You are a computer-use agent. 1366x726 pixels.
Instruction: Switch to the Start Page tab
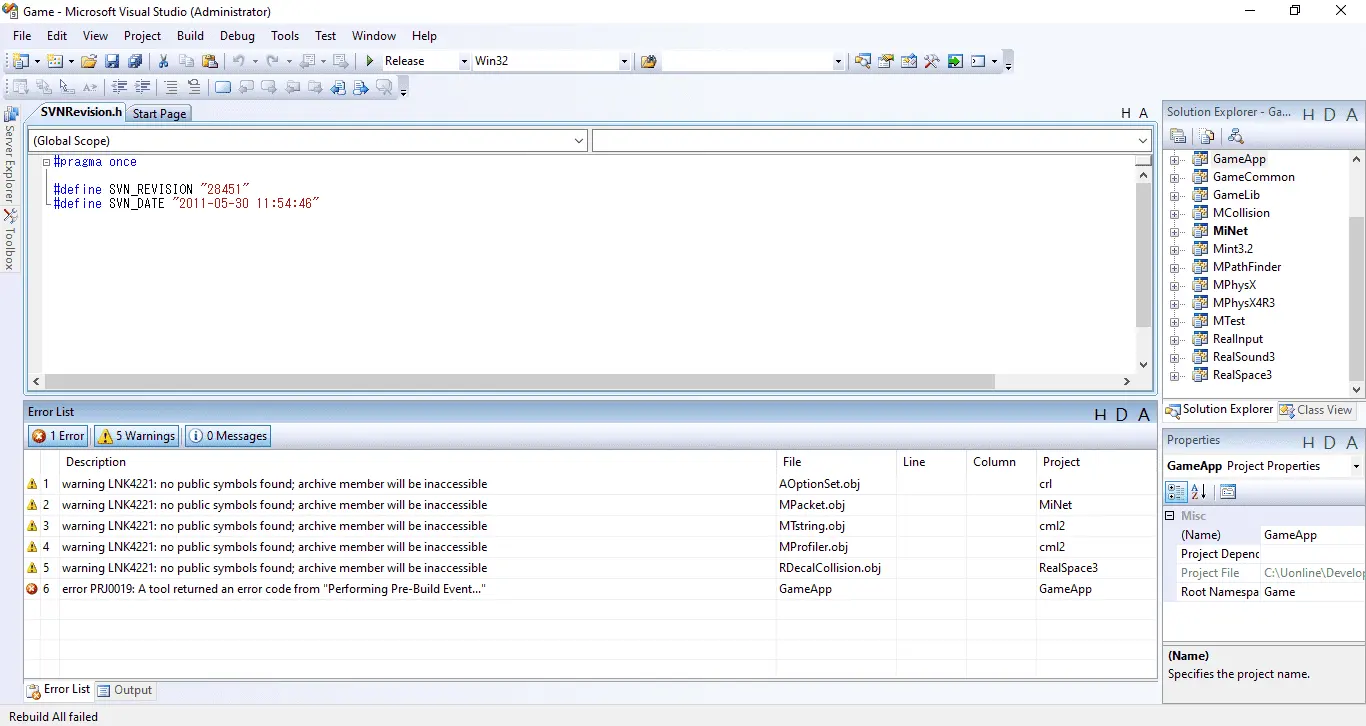click(x=159, y=114)
